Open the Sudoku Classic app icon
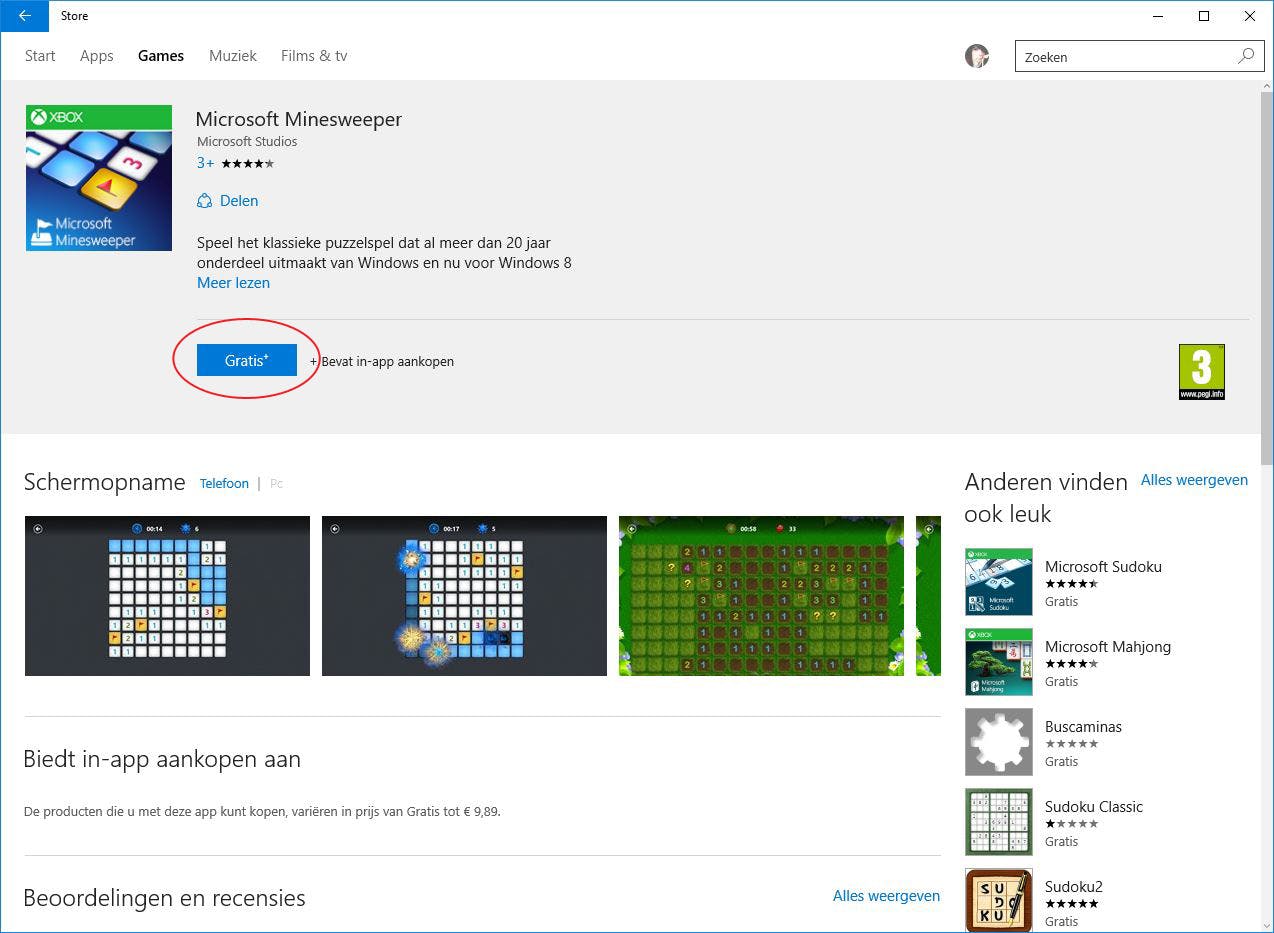This screenshot has width=1274, height=933. (998, 822)
